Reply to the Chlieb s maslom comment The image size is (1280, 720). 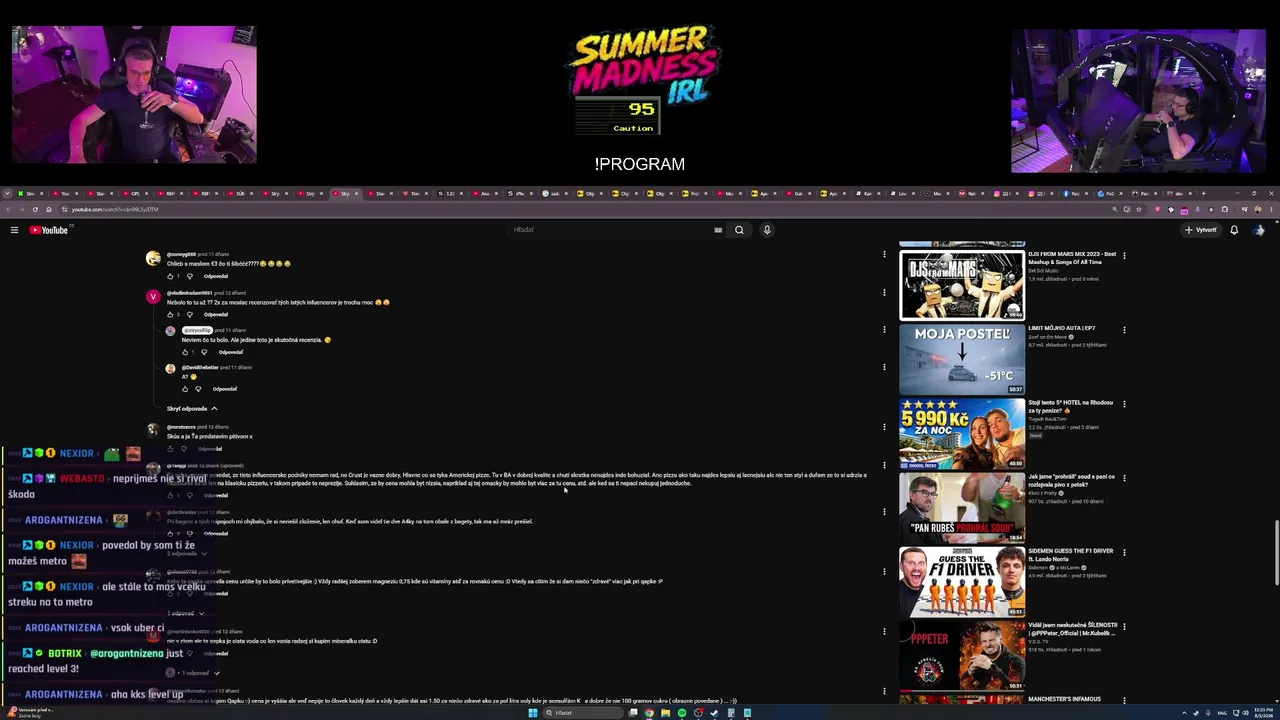pyautogui.click(x=216, y=276)
